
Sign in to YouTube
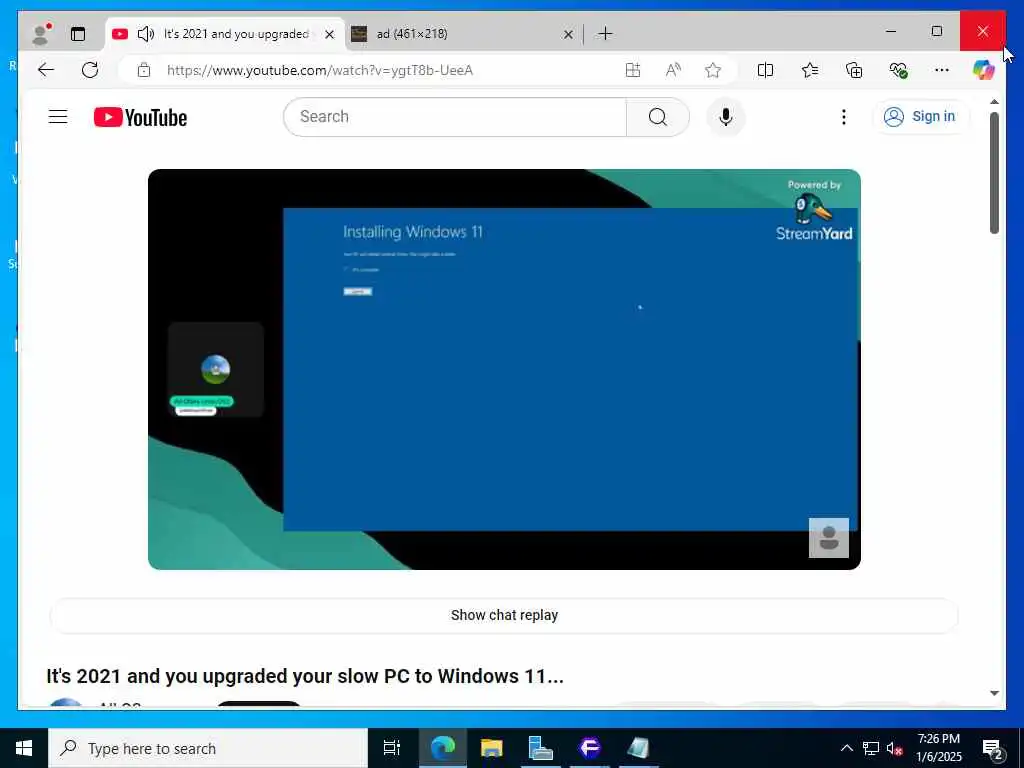point(920,116)
